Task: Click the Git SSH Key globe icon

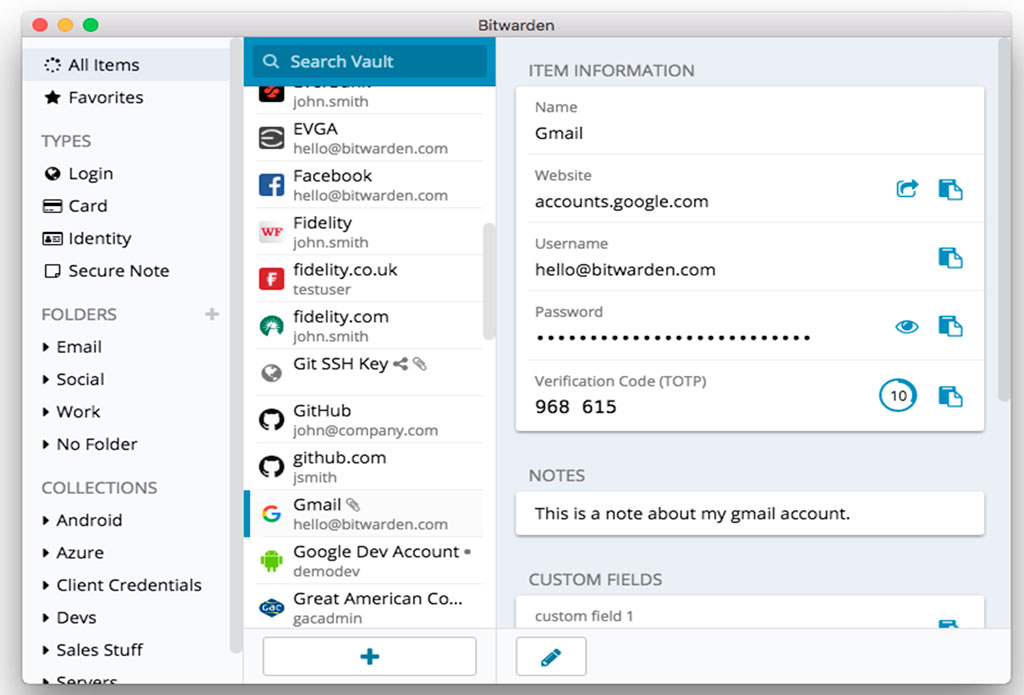Action: (x=271, y=373)
